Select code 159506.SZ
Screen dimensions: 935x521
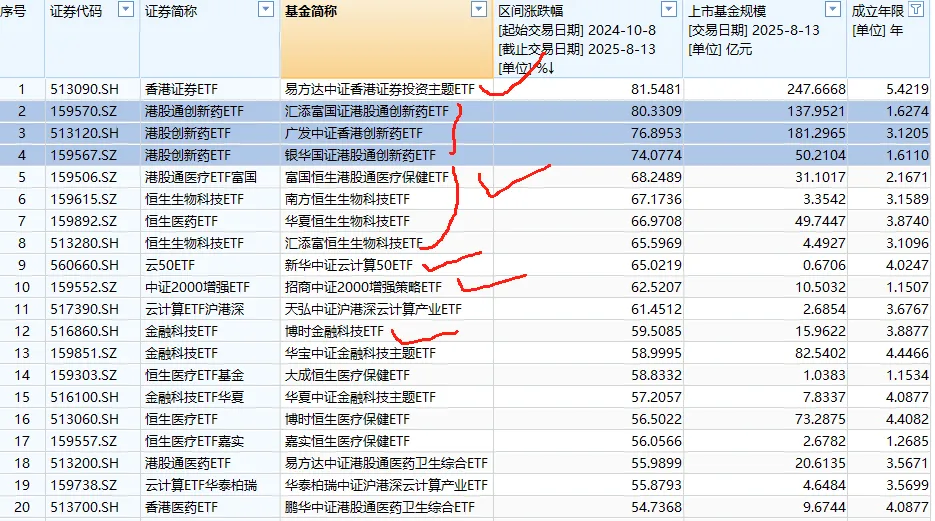point(83,178)
